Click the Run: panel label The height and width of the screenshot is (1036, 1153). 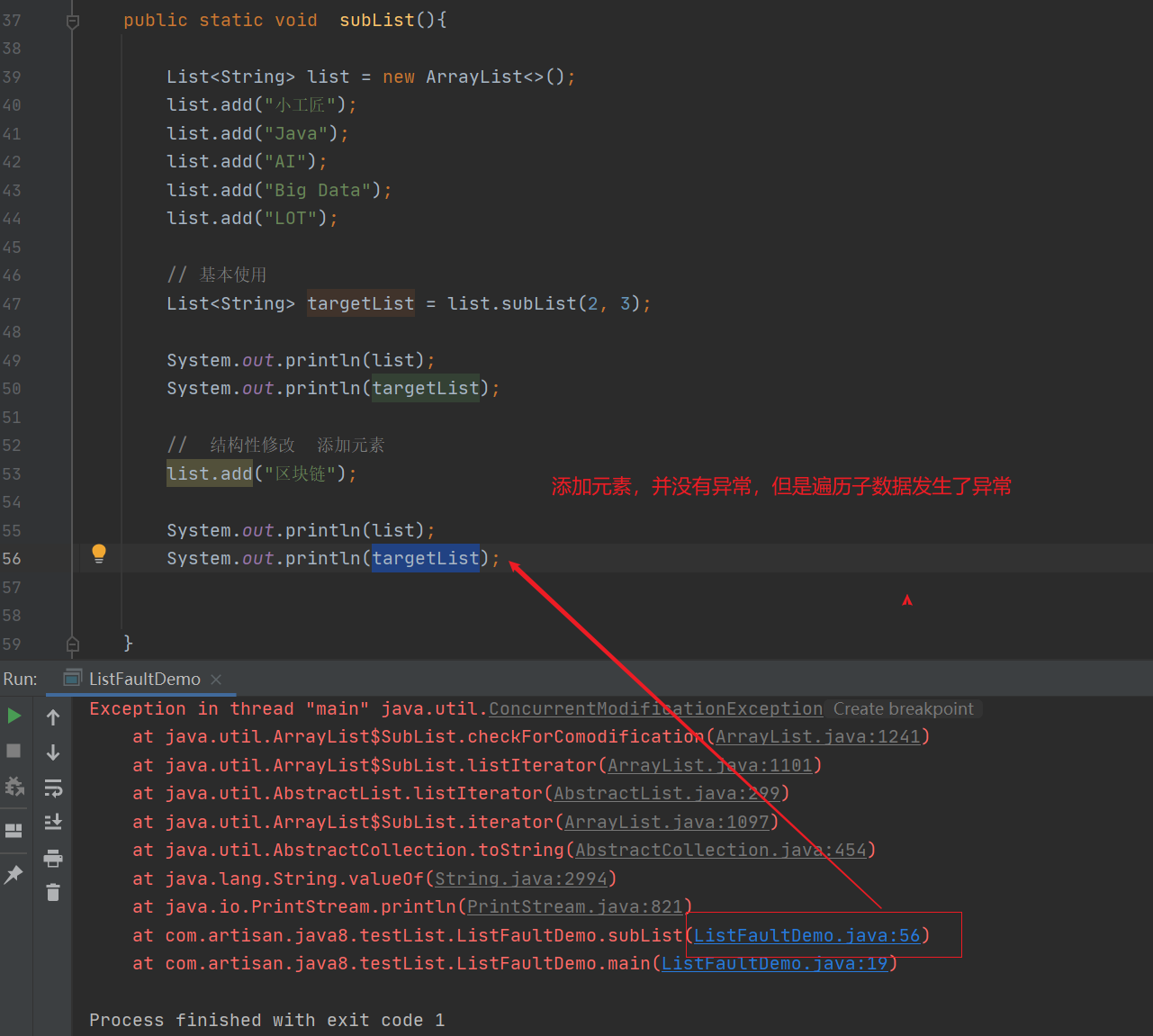click(21, 679)
